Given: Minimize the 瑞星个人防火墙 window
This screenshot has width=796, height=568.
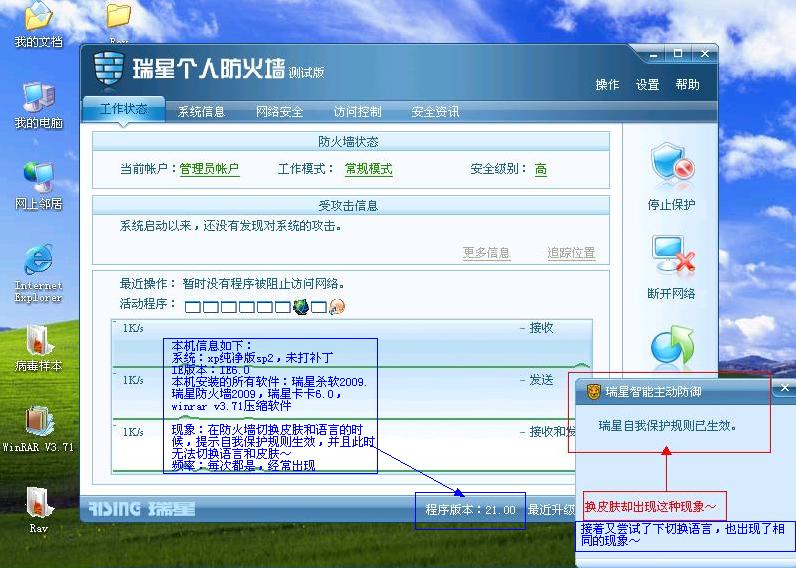Looking at the screenshot, I should coord(654,53).
